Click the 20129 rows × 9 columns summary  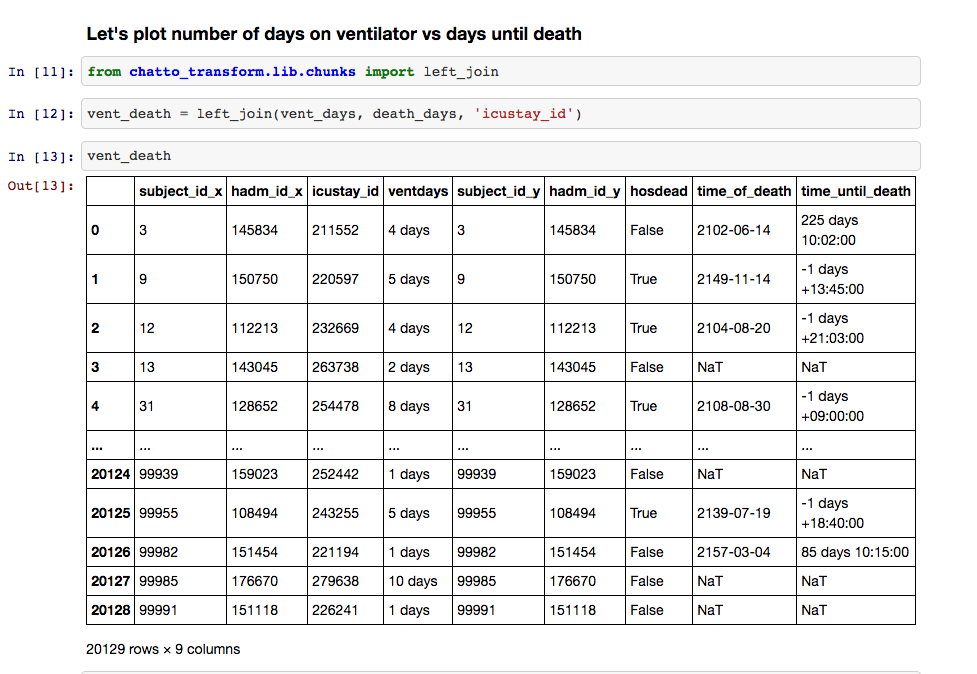click(163, 649)
